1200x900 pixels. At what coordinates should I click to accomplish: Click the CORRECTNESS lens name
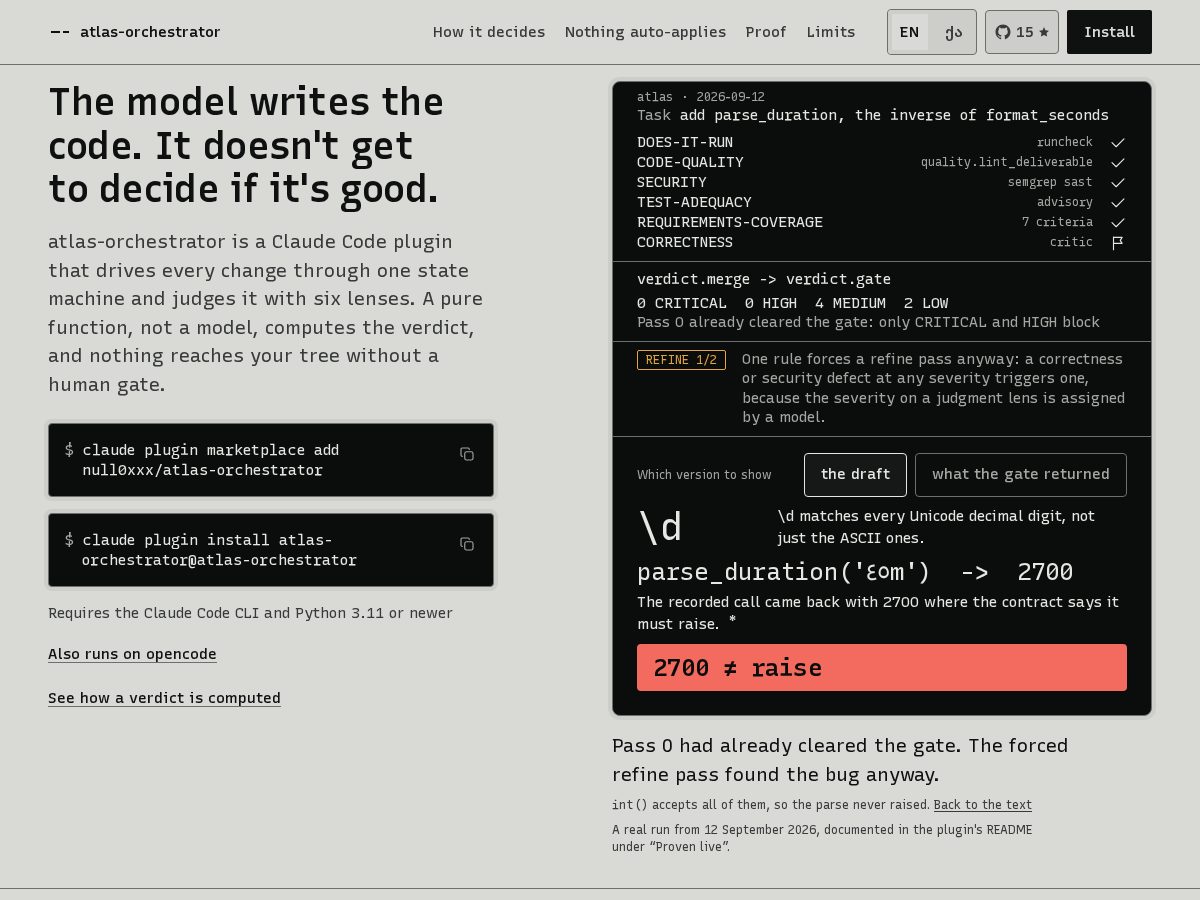point(685,243)
